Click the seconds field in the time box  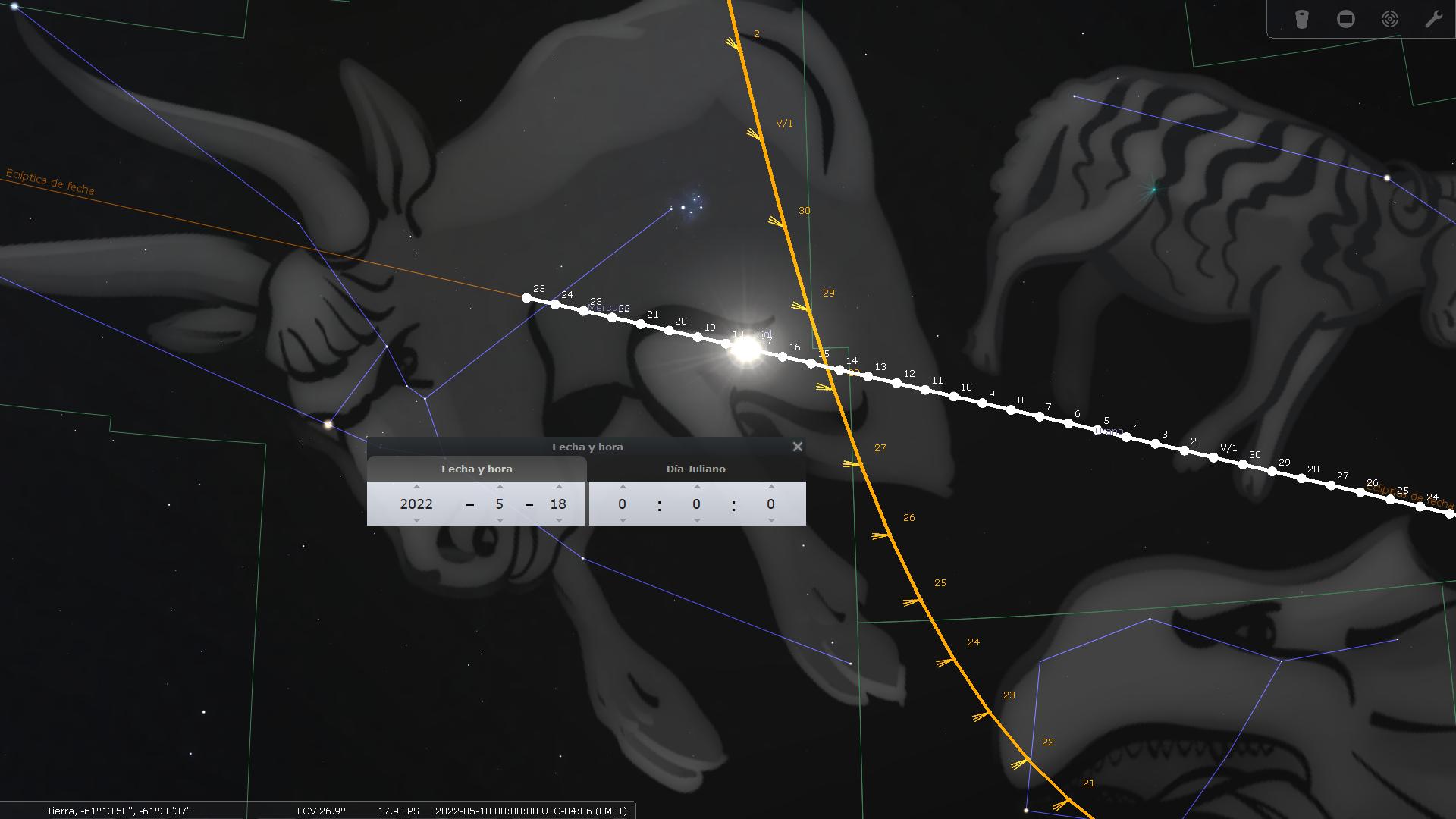[x=771, y=504]
